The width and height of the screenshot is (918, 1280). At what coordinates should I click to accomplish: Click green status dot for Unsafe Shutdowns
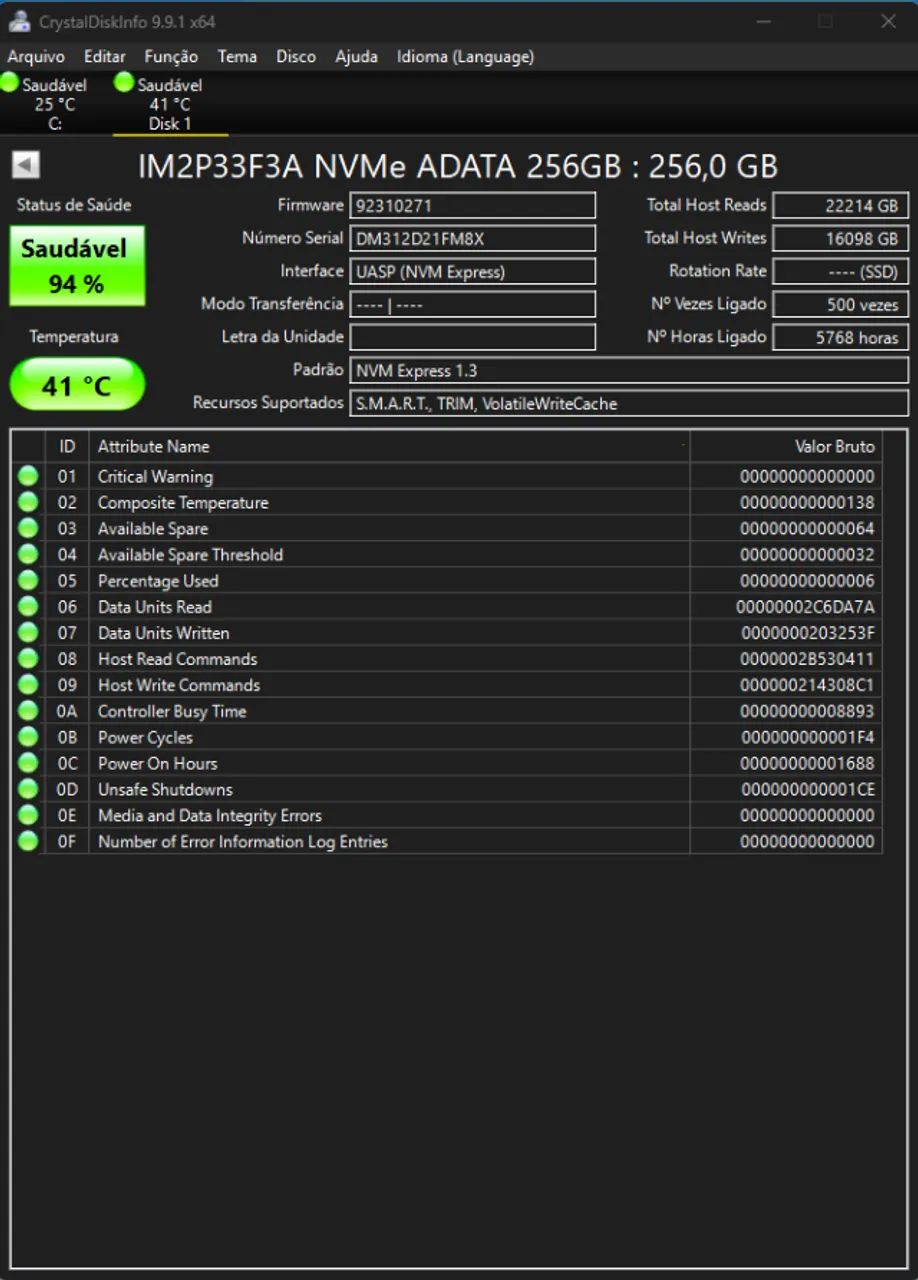pyautogui.click(x=28, y=789)
